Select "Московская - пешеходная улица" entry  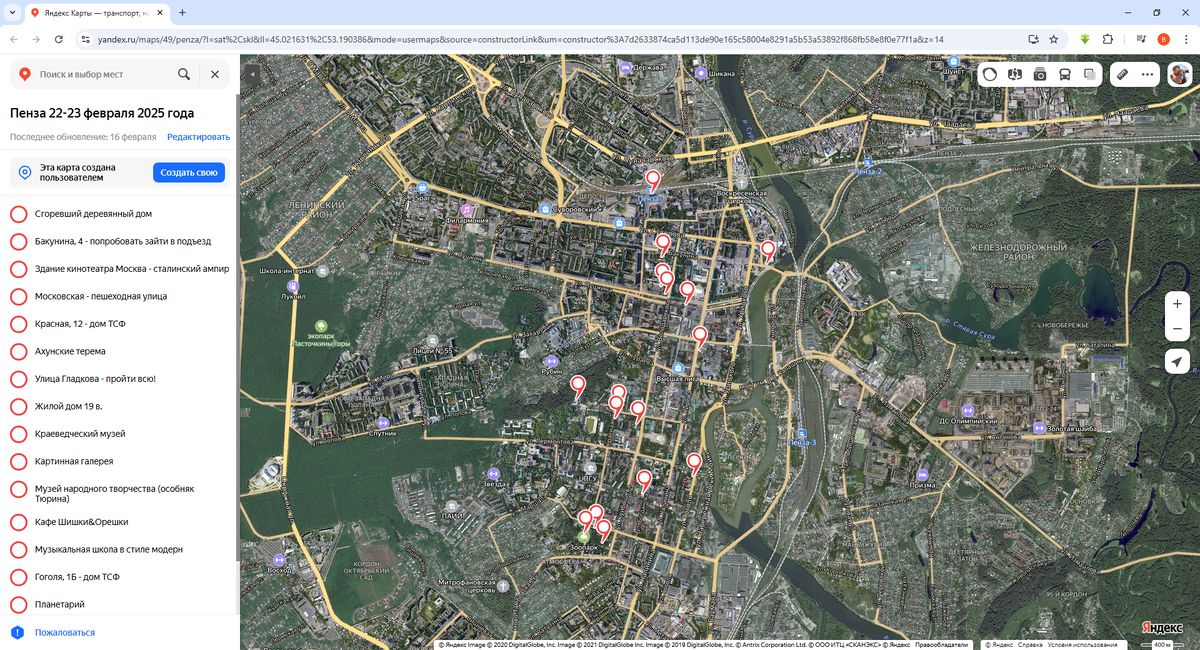120,296
